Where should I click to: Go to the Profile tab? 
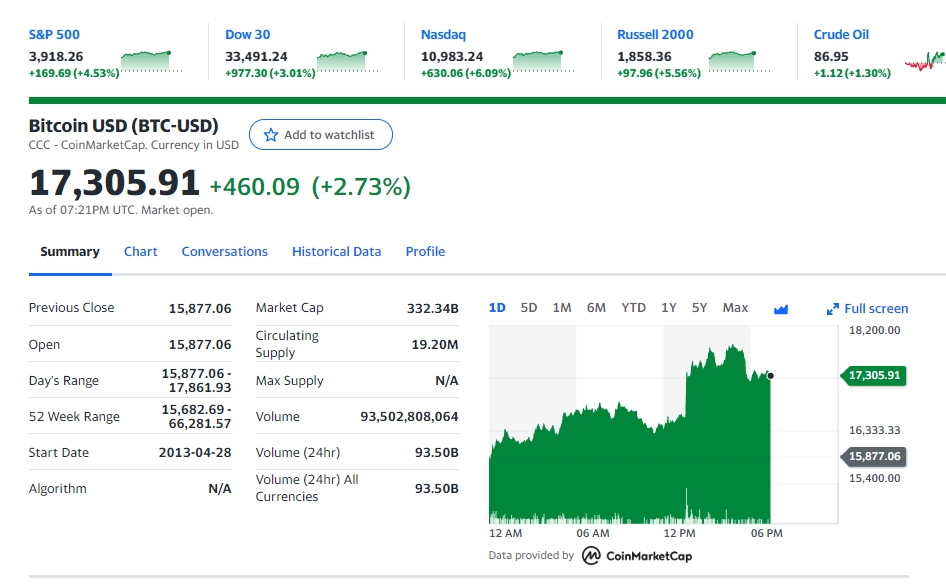(x=425, y=252)
